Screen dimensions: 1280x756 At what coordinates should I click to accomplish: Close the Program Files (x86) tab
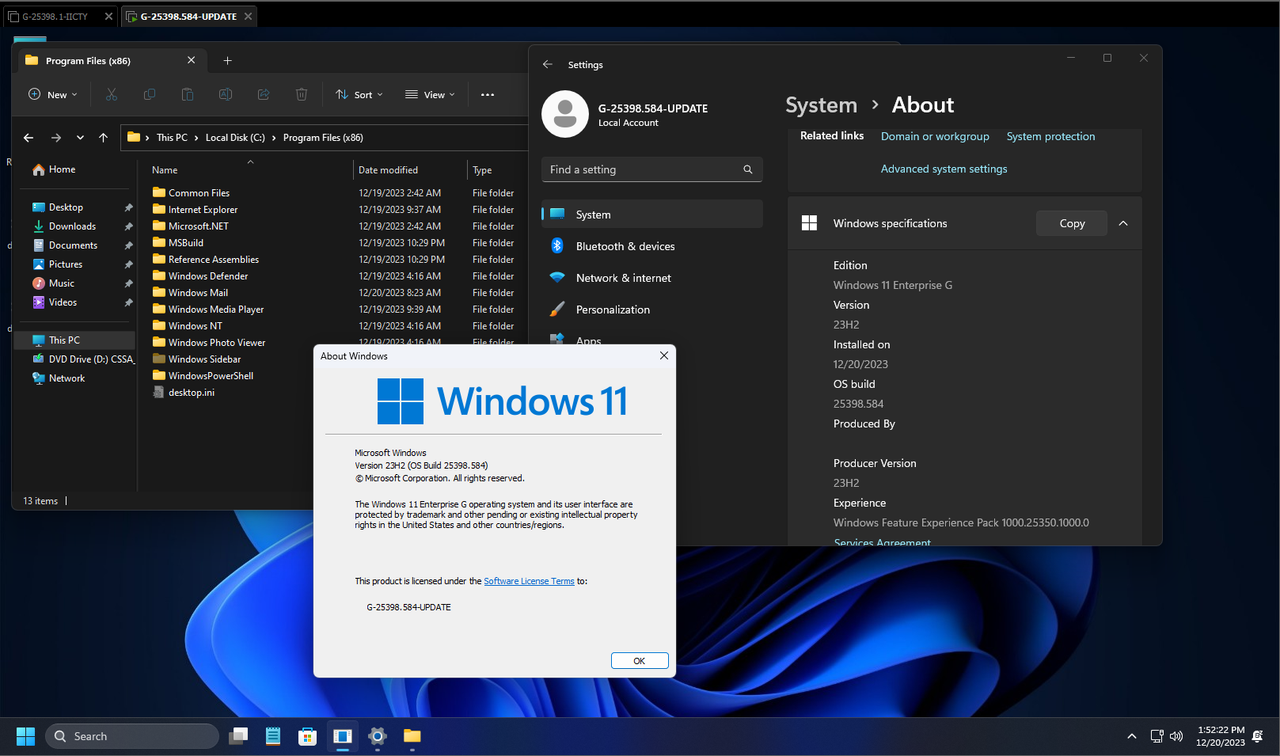[191, 60]
